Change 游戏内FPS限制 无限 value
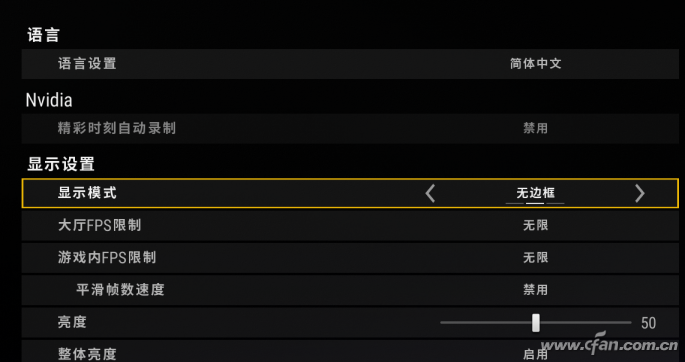685x362 pixels. [535, 258]
